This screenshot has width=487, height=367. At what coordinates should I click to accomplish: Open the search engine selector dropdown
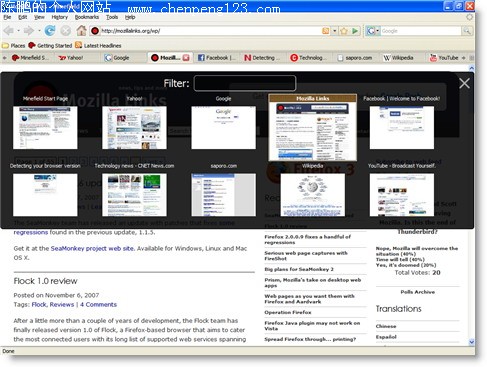click(x=378, y=31)
